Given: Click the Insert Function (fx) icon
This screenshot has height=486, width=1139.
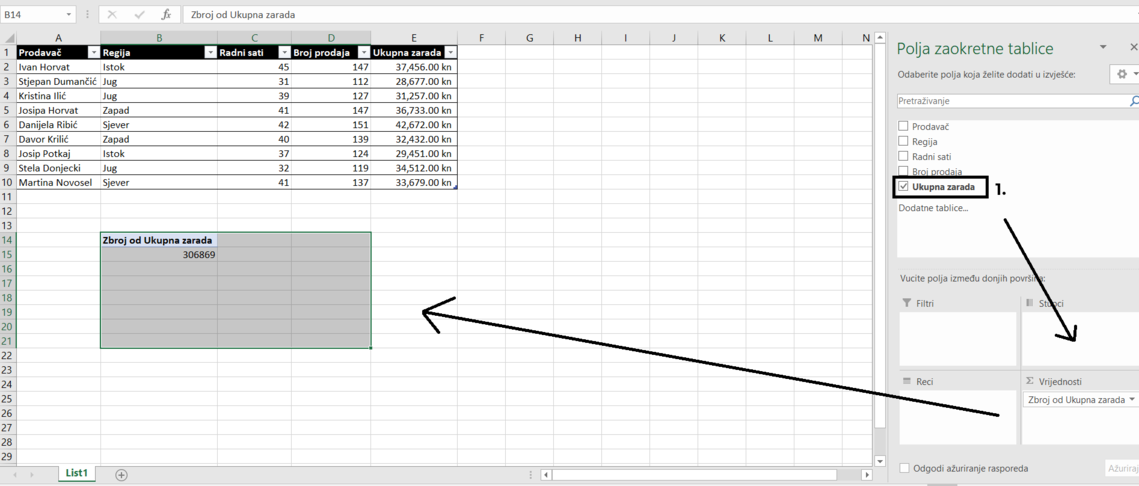Looking at the screenshot, I should 166,15.
